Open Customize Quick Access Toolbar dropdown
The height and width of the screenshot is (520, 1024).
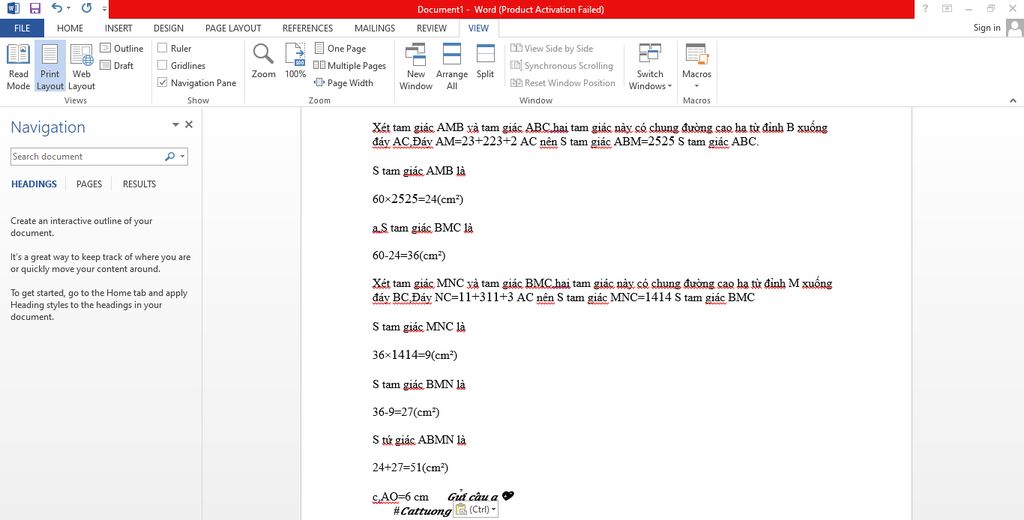pos(105,10)
